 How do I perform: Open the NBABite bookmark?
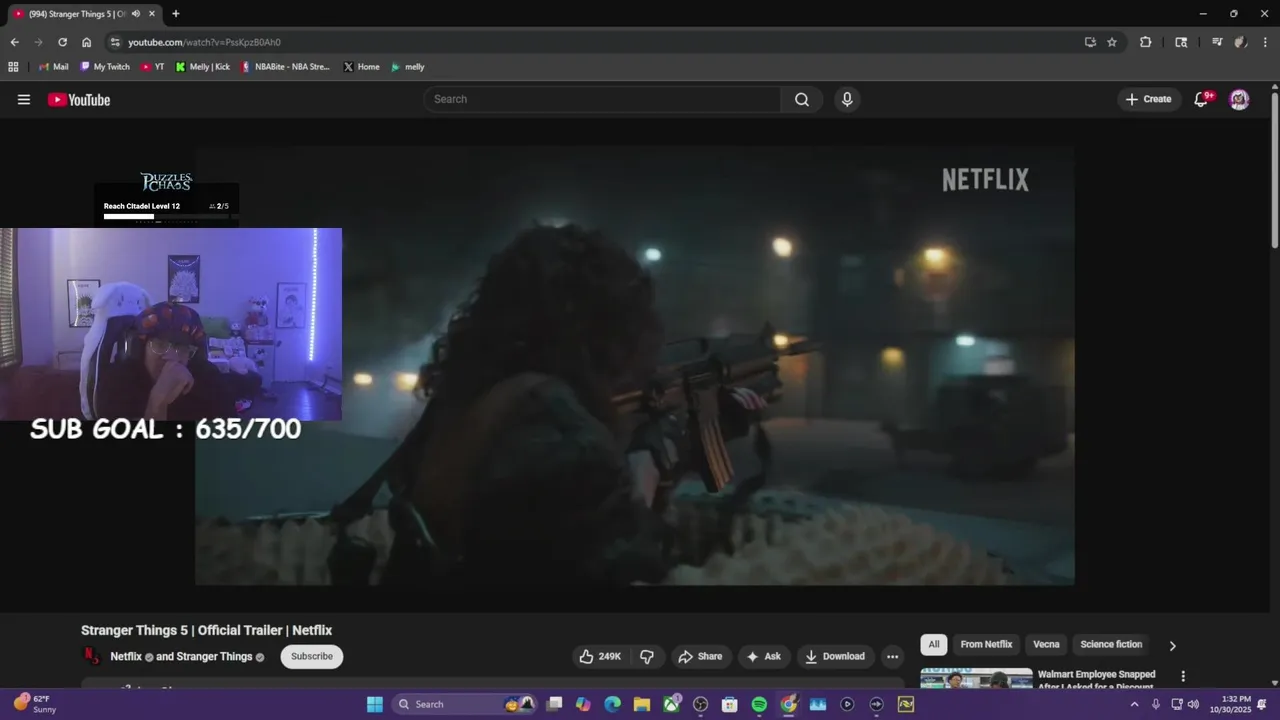[285, 67]
